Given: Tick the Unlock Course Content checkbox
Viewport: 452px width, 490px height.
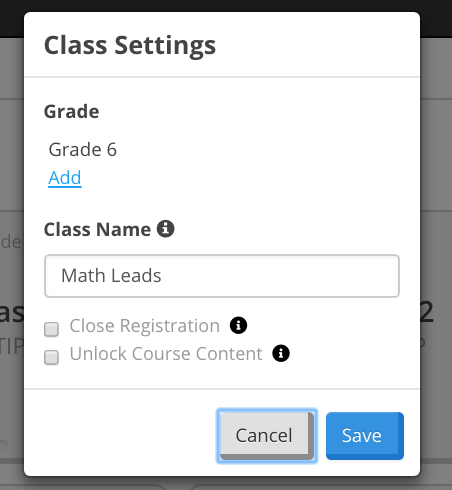Looking at the screenshot, I should click(51, 357).
